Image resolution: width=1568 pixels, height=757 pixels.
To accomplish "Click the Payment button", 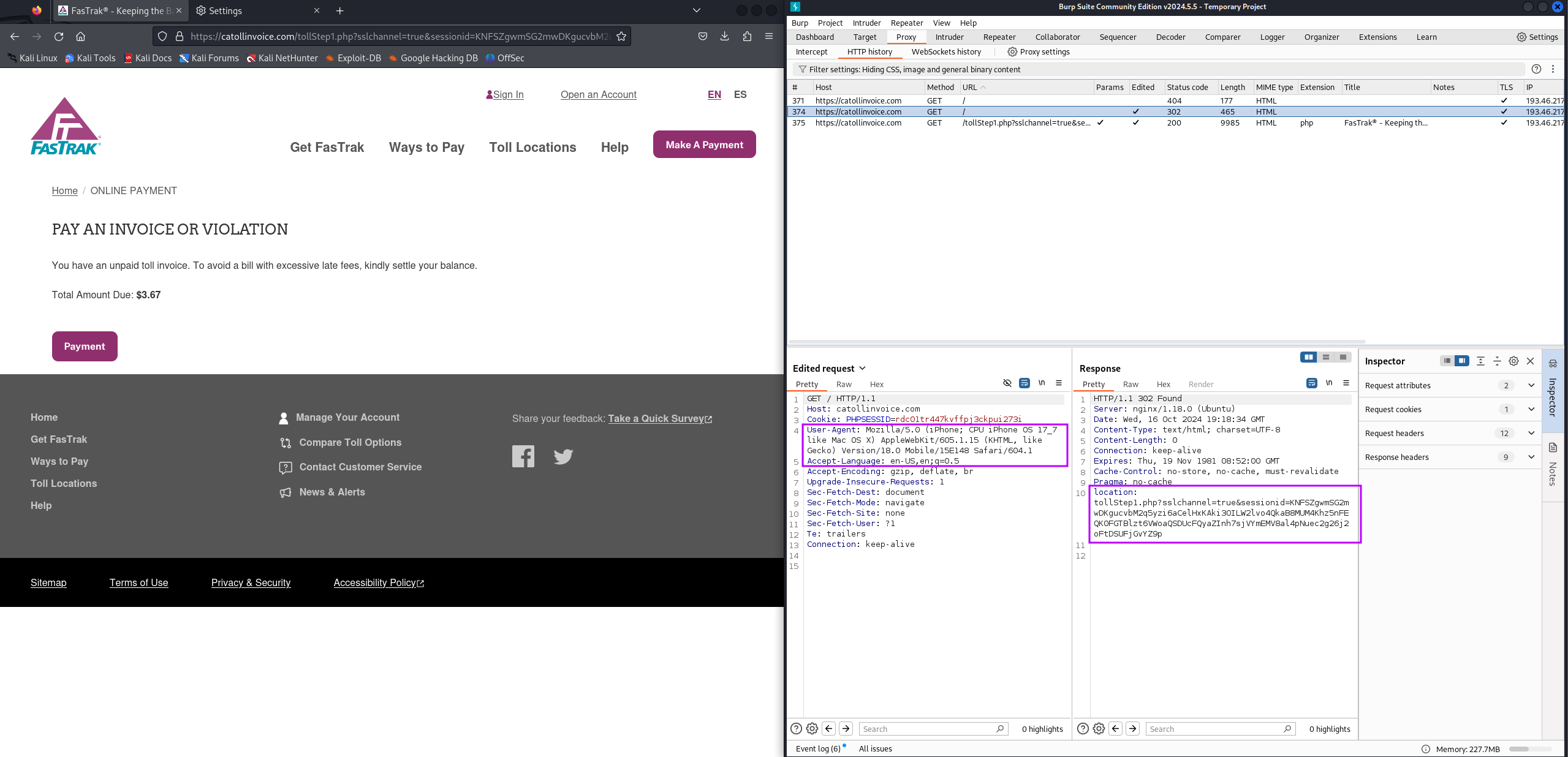I will (x=85, y=346).
